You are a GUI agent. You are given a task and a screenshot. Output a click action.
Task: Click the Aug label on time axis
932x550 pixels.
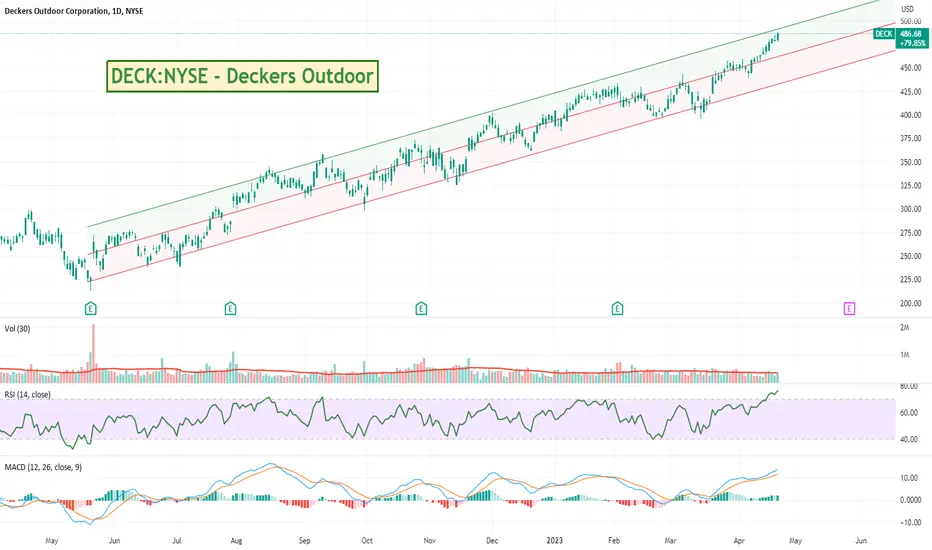click(x=237, y=541)
